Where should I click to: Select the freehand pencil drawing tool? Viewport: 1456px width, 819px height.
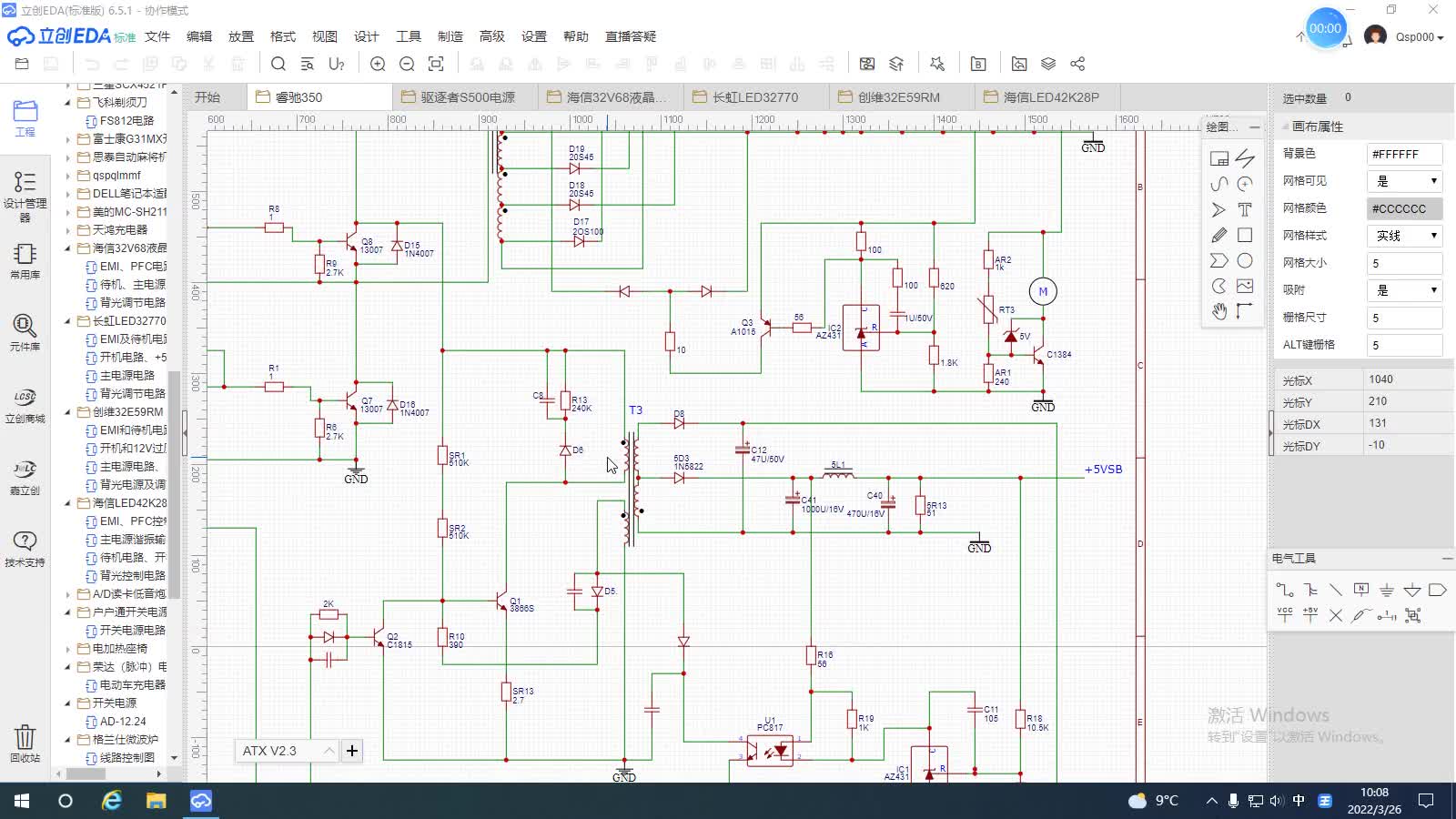[x=1219, y=235]
